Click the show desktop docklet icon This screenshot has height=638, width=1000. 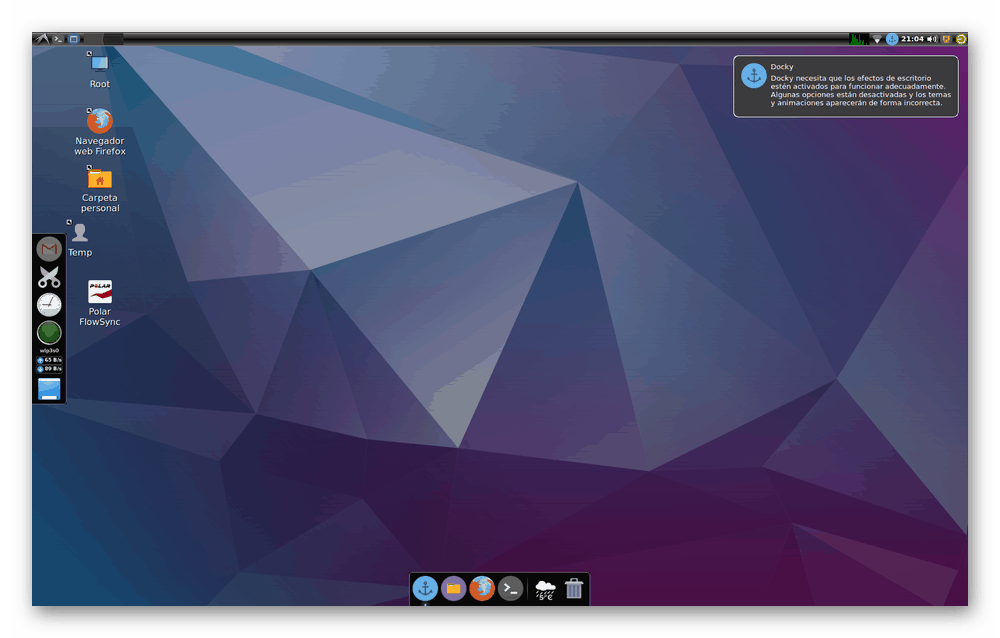tap(49, 389)
